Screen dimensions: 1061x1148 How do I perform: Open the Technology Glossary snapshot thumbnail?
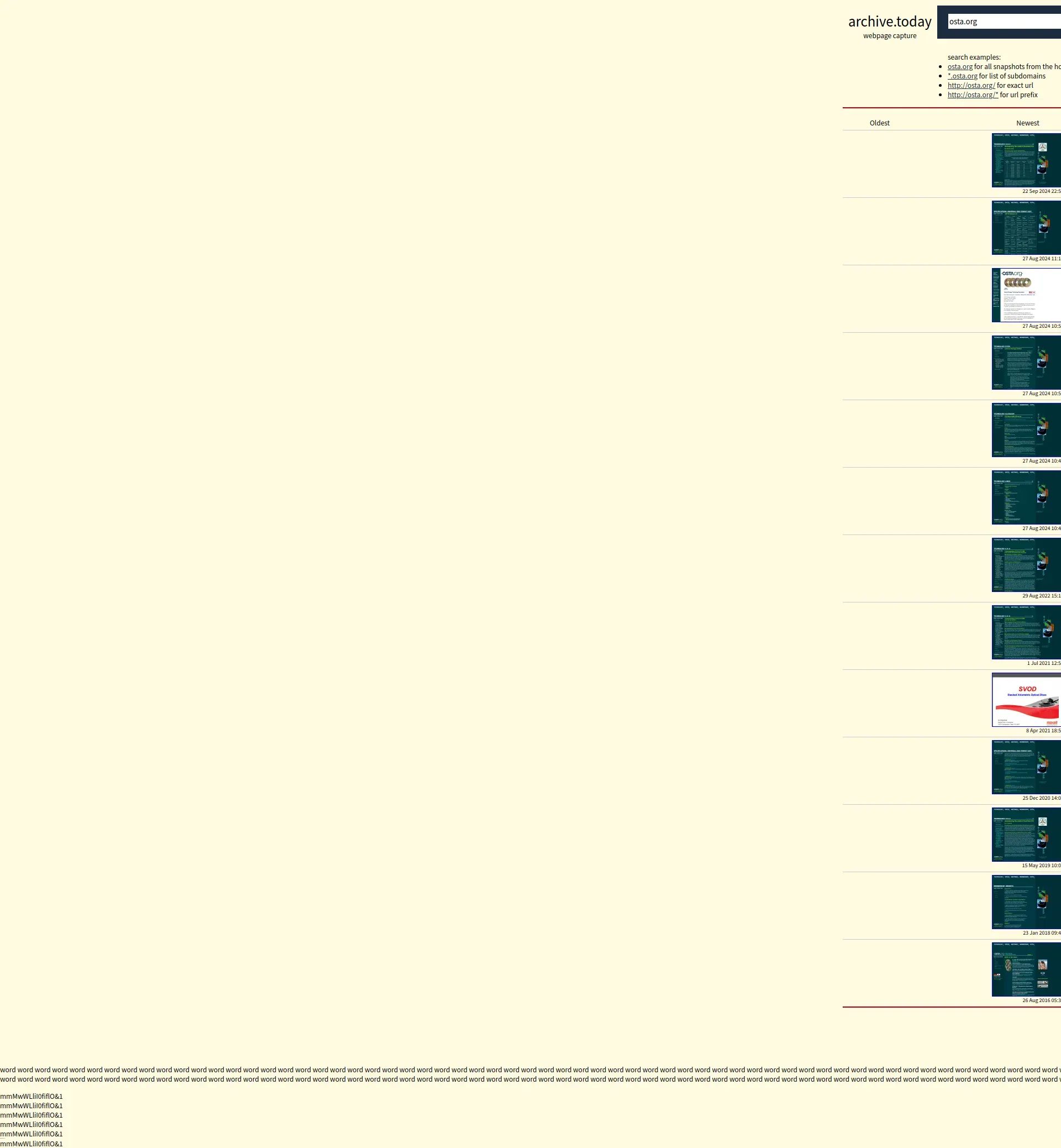click(1026, 429)
